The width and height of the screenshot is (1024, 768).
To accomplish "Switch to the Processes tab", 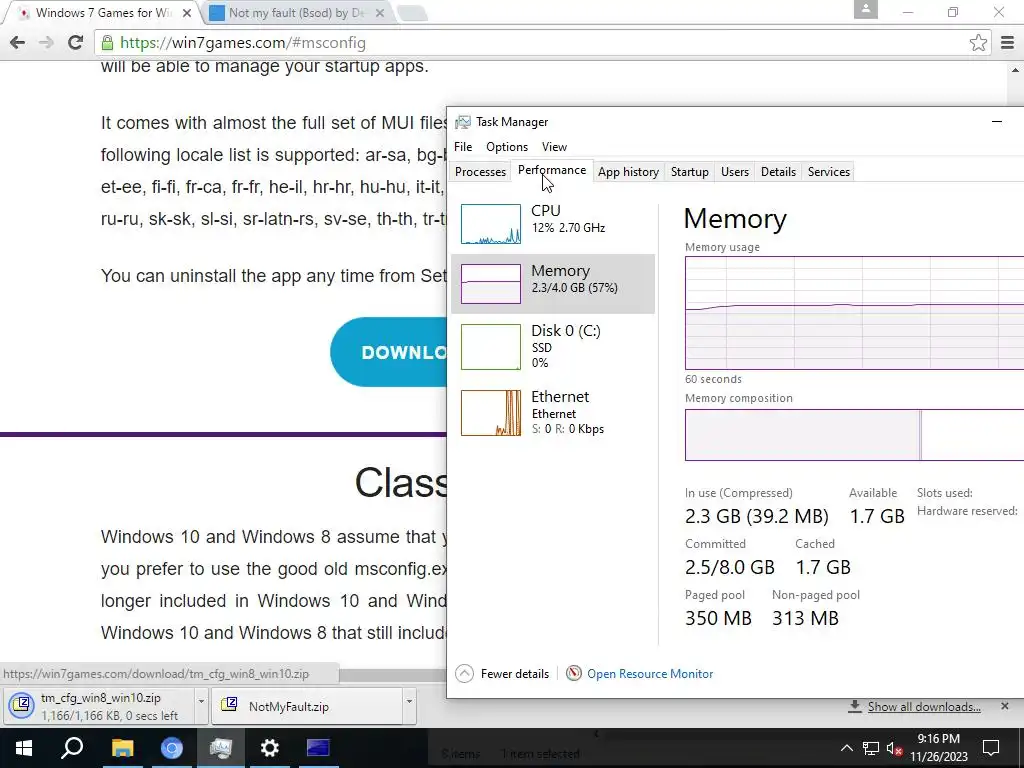I will [480, 172].
